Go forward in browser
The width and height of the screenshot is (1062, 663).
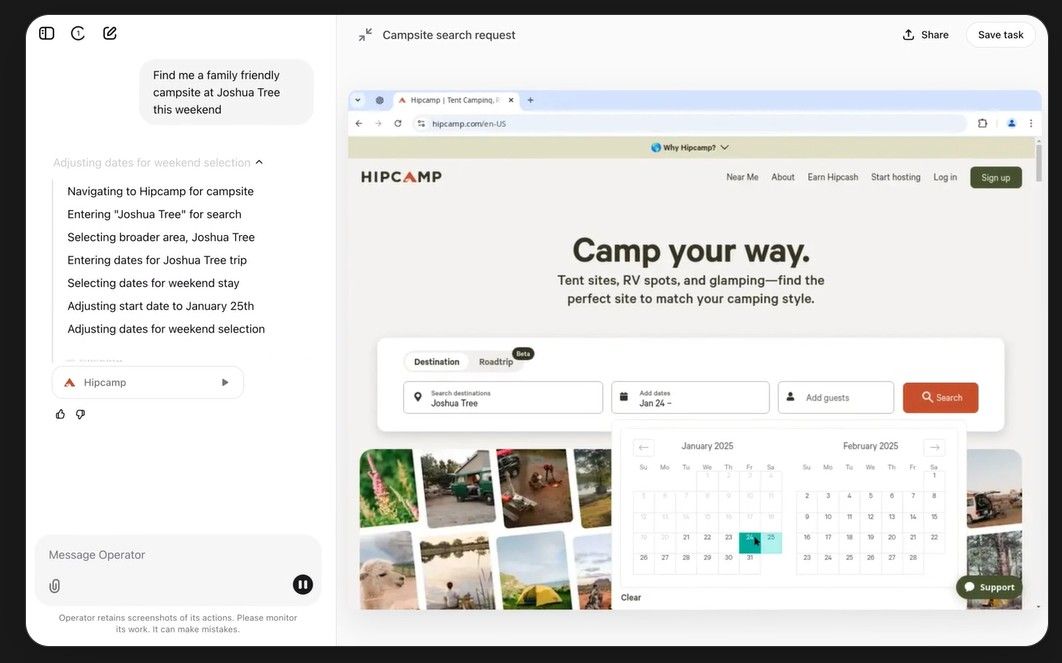[x=378, y=123]
